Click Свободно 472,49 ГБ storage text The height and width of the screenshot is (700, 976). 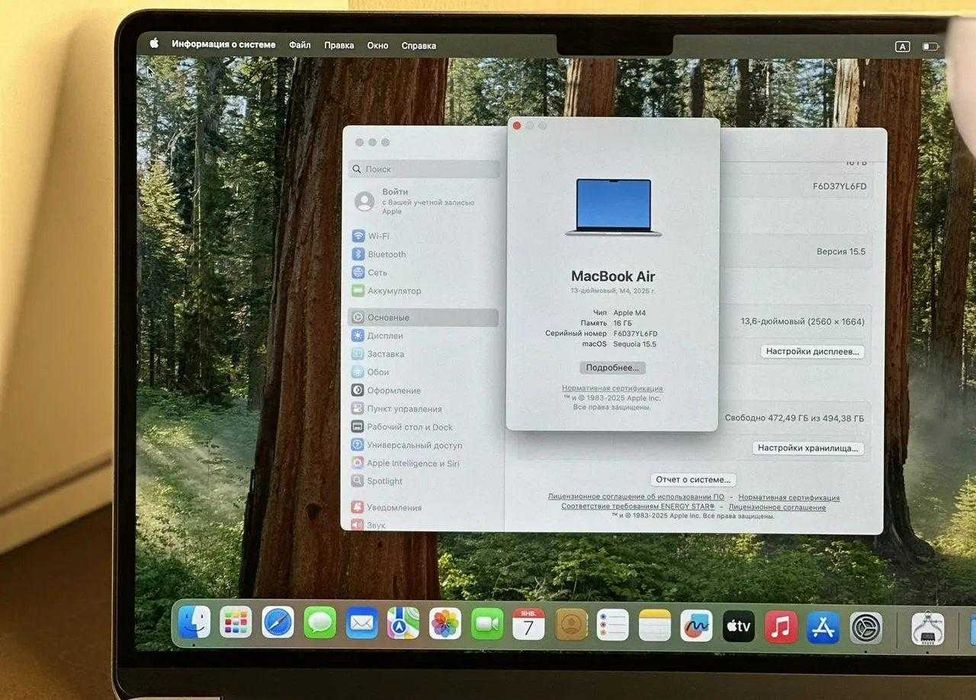click(x=794, y=418)
